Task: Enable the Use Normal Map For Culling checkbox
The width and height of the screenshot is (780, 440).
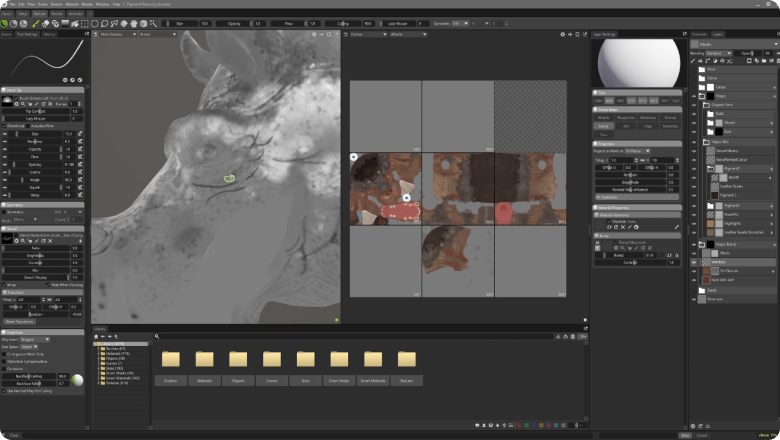Action: tap(5, 391)
